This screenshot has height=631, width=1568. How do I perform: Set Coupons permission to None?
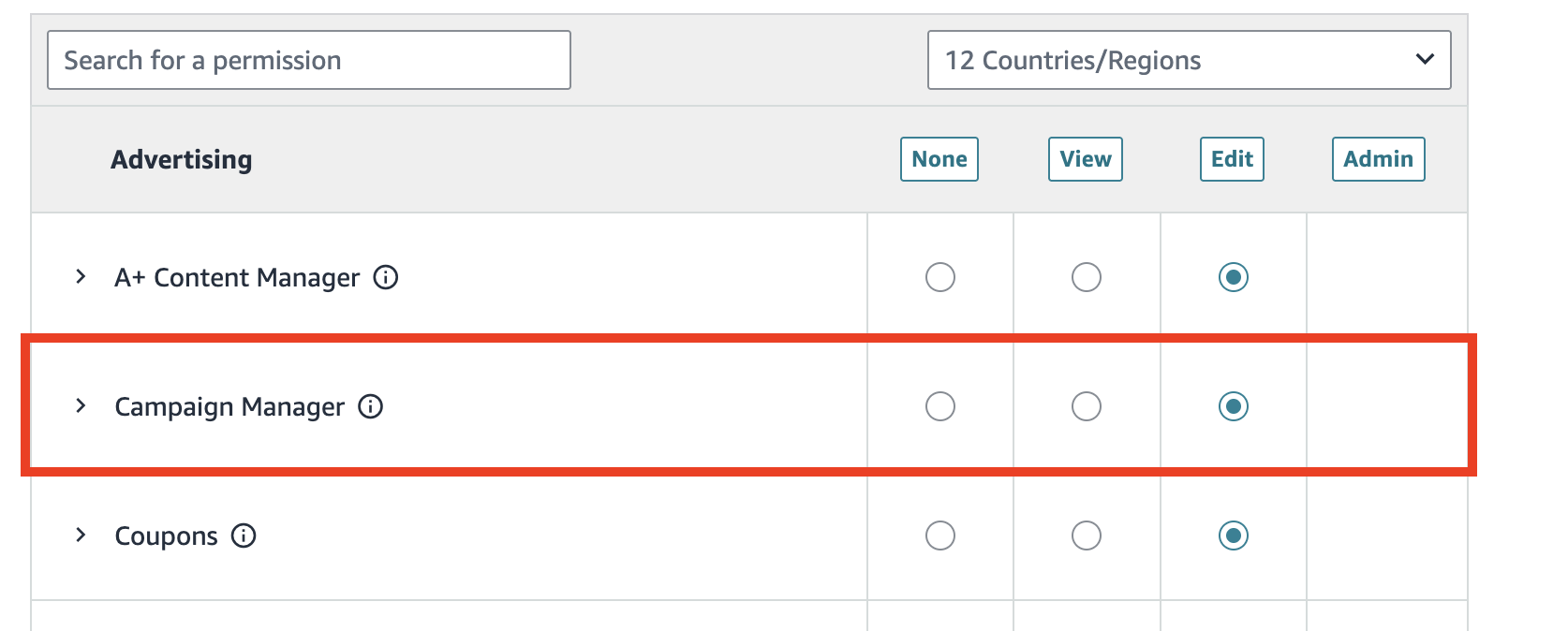click(939, 536)
